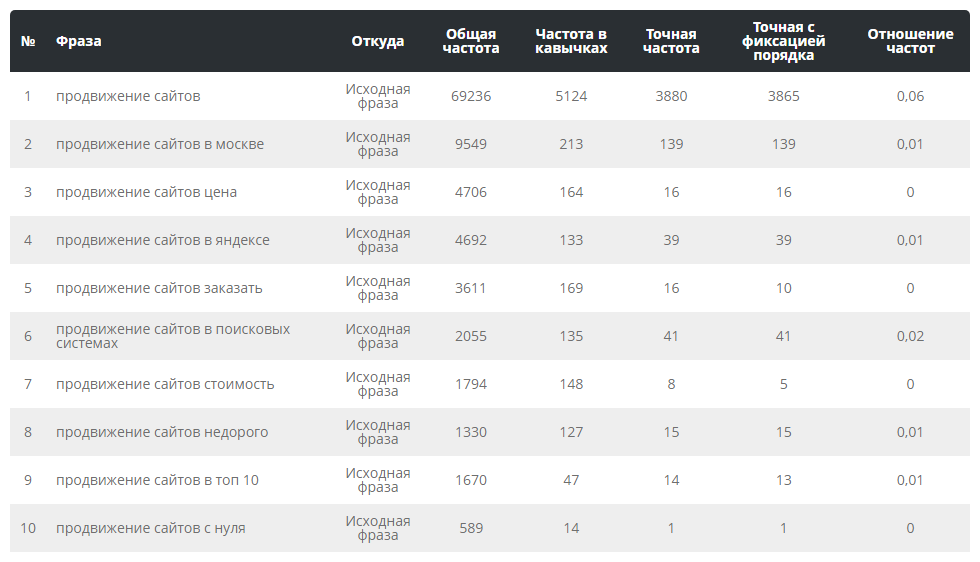Click 'продвижение сайтов в поисковых системах'
Image resolution: width=980 pixels, height=562 pixels.
click(x=172, y=336)
